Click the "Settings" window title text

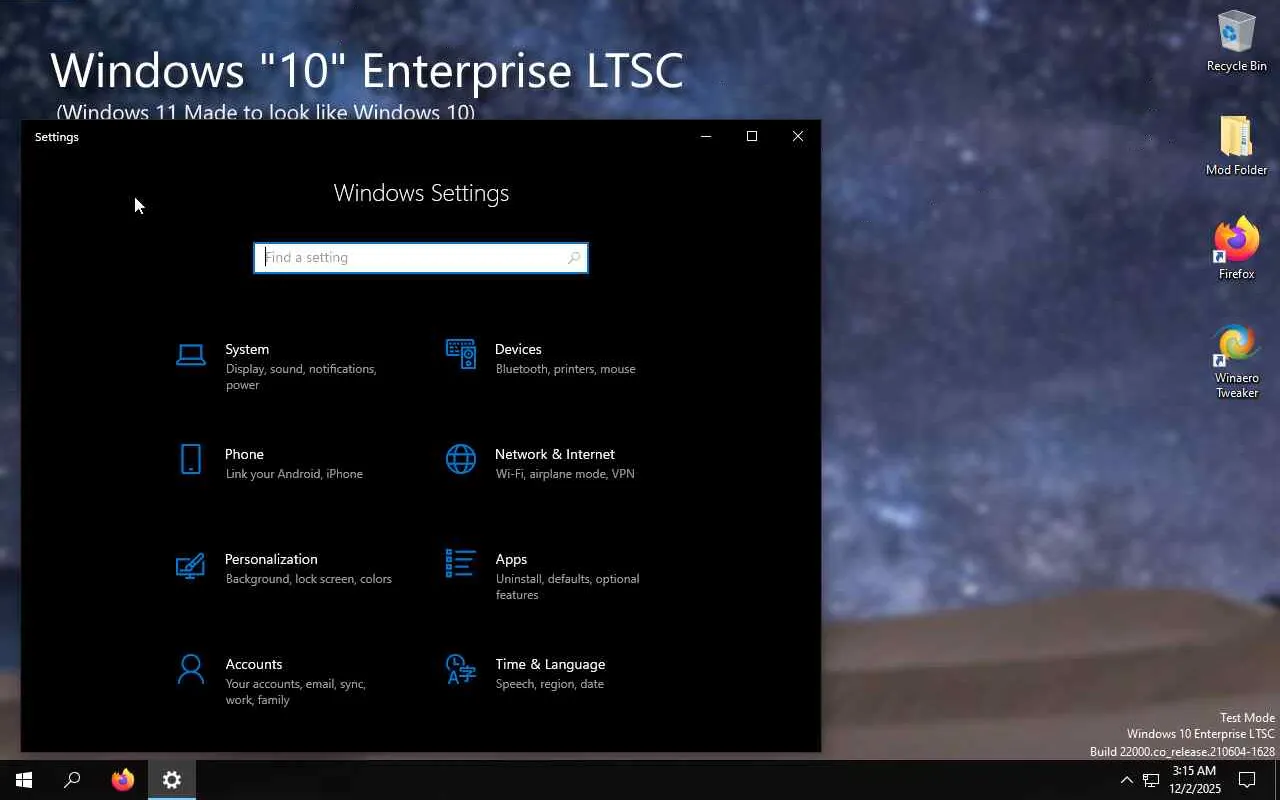[57, 137]
